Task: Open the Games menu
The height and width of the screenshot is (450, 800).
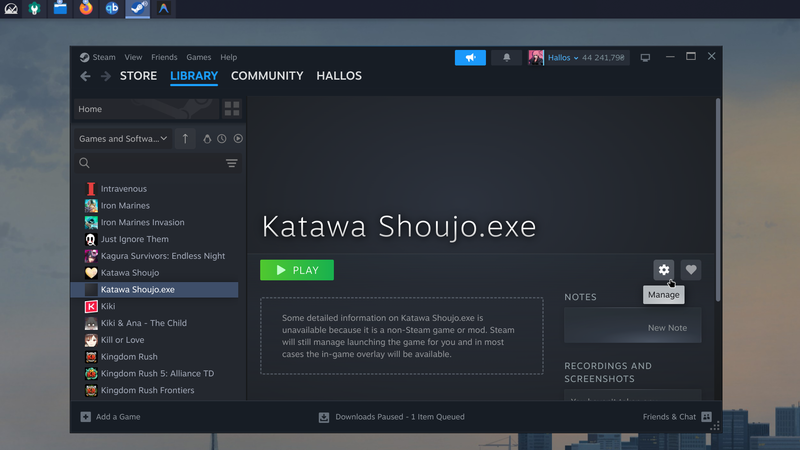Action: point(198,57)
